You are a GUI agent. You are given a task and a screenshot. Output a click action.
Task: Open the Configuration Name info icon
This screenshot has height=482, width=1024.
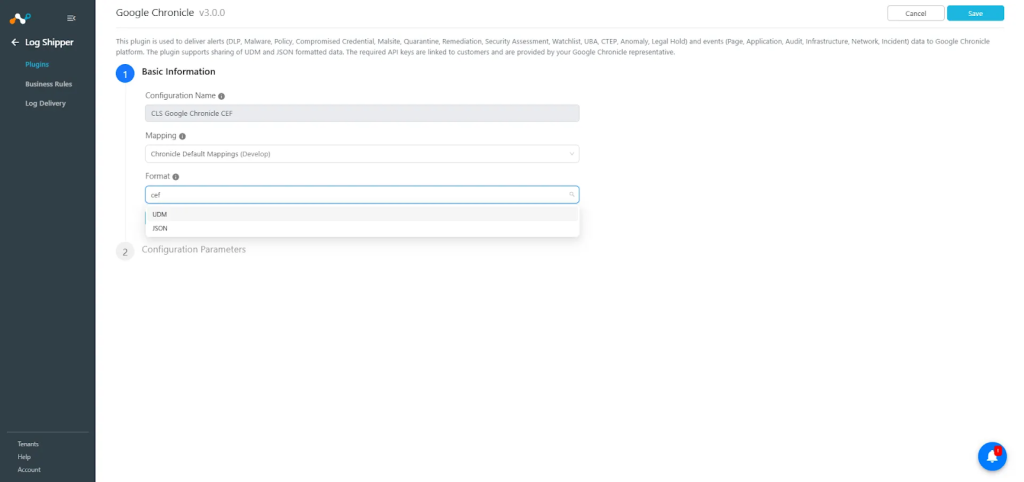pyautogui.click(x=221, y=96)
